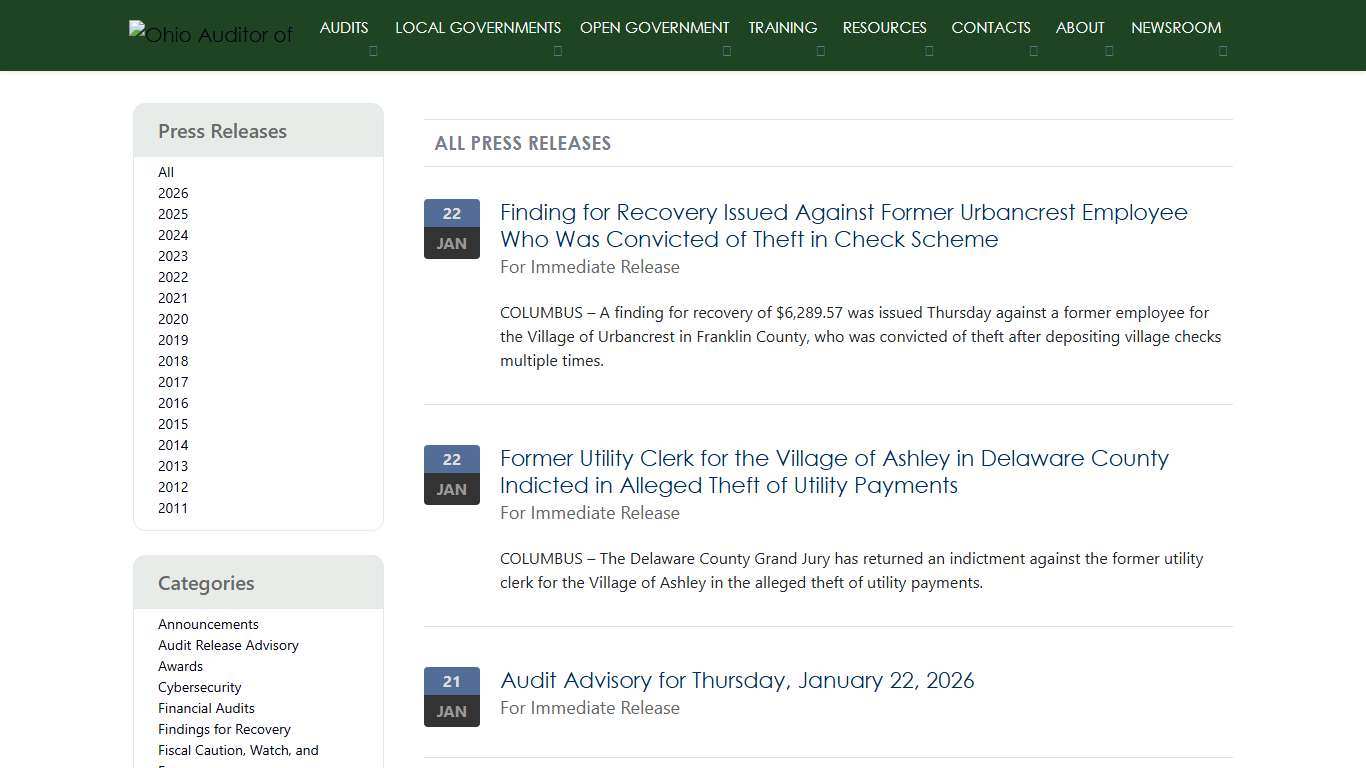The height and width of the screenshot is (768, 1366).
Task: Filter press releases by year 2020
Action: [x=172, y=319]
